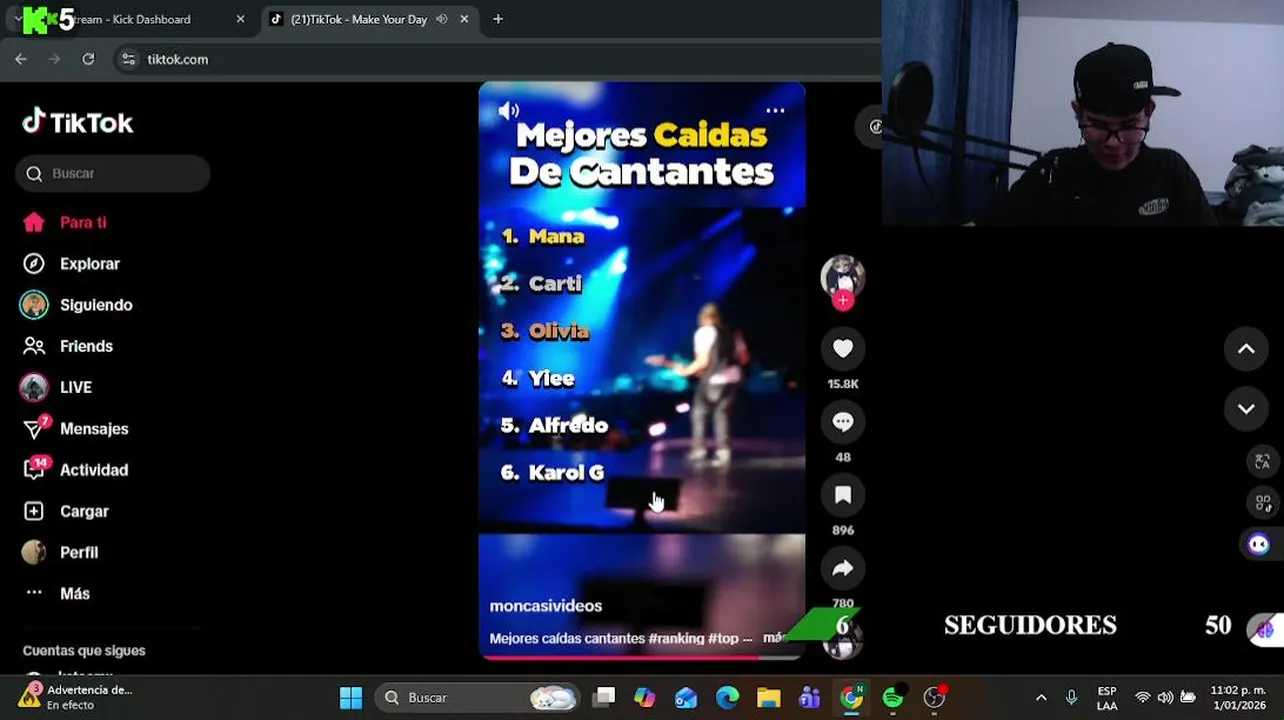Click the microphone icon in tray
Image resolution: width=1284 pixels, height=720 pixels.
pos(1071,697)
